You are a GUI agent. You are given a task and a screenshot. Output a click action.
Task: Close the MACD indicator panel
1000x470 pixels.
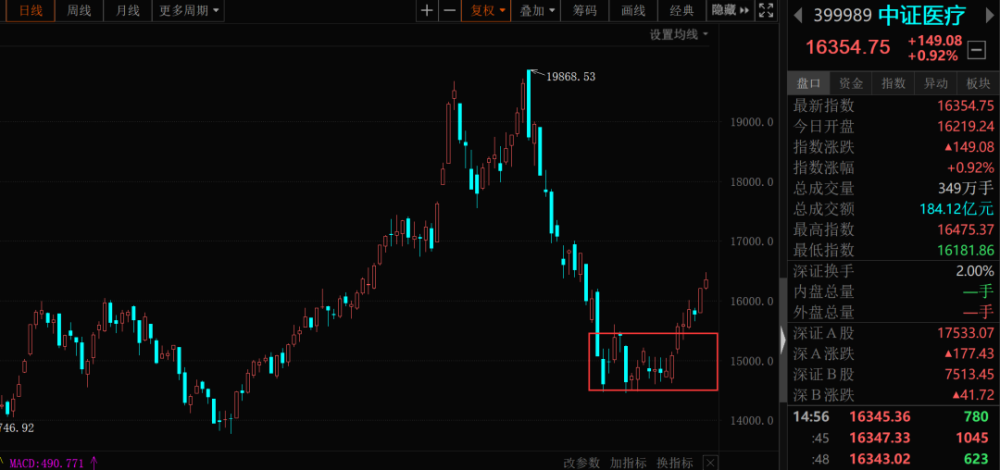[x=711, y=463]
